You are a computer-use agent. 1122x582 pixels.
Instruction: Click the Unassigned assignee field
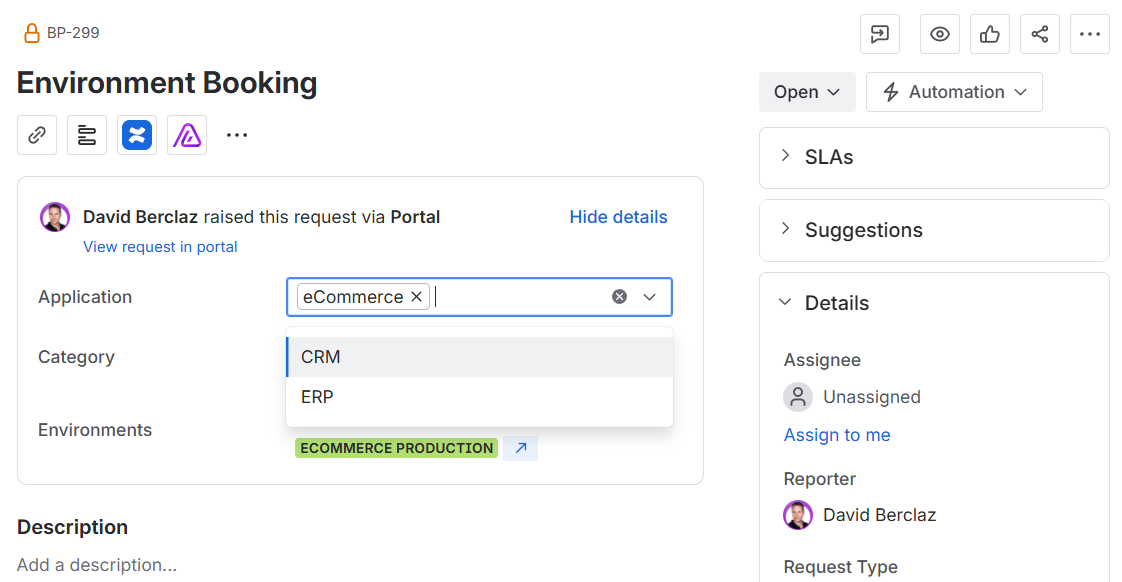pyautogui.click(x=852, y=397)
